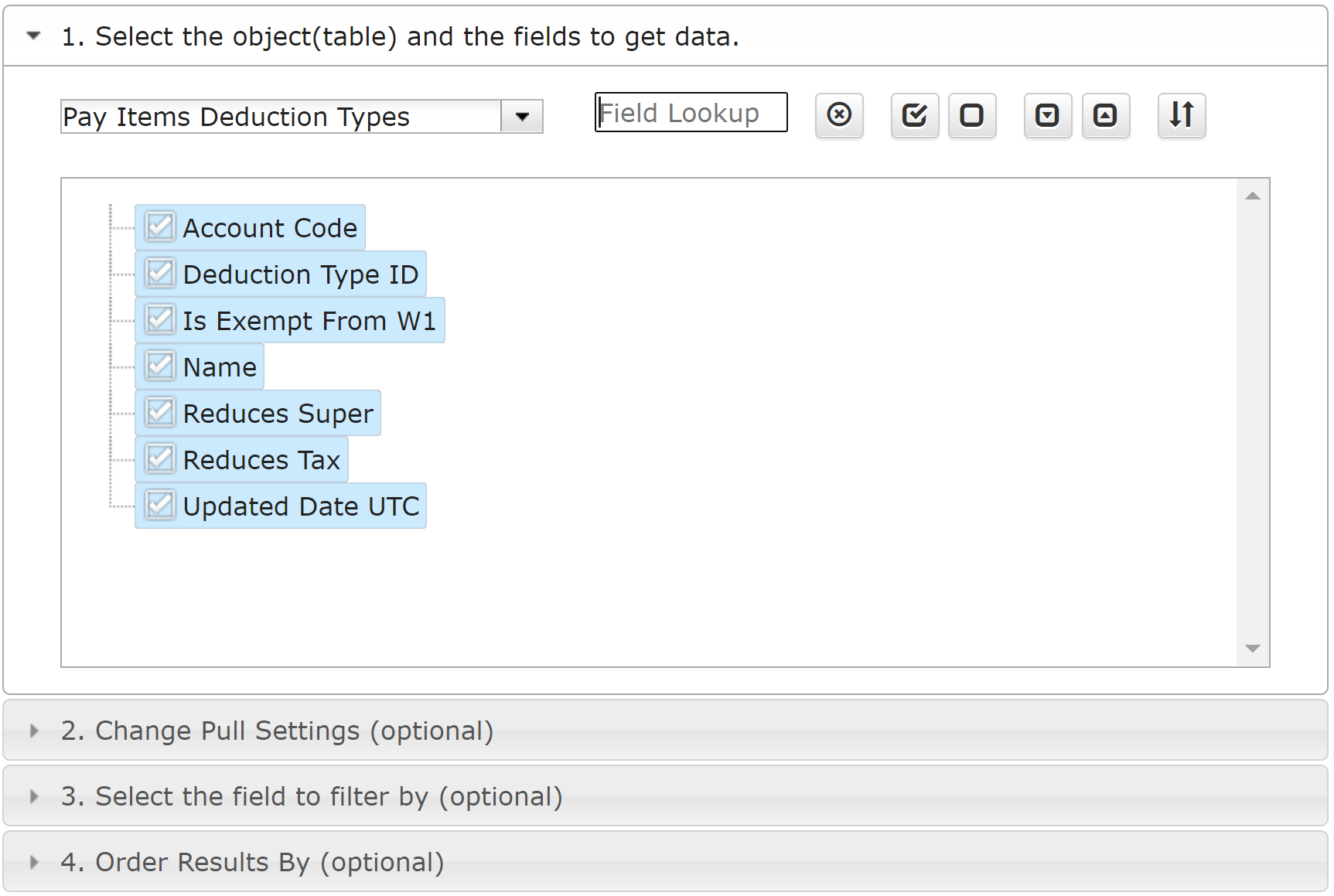Click into the Field Lookup input
1334x896 pixels.
pos(691,113)
